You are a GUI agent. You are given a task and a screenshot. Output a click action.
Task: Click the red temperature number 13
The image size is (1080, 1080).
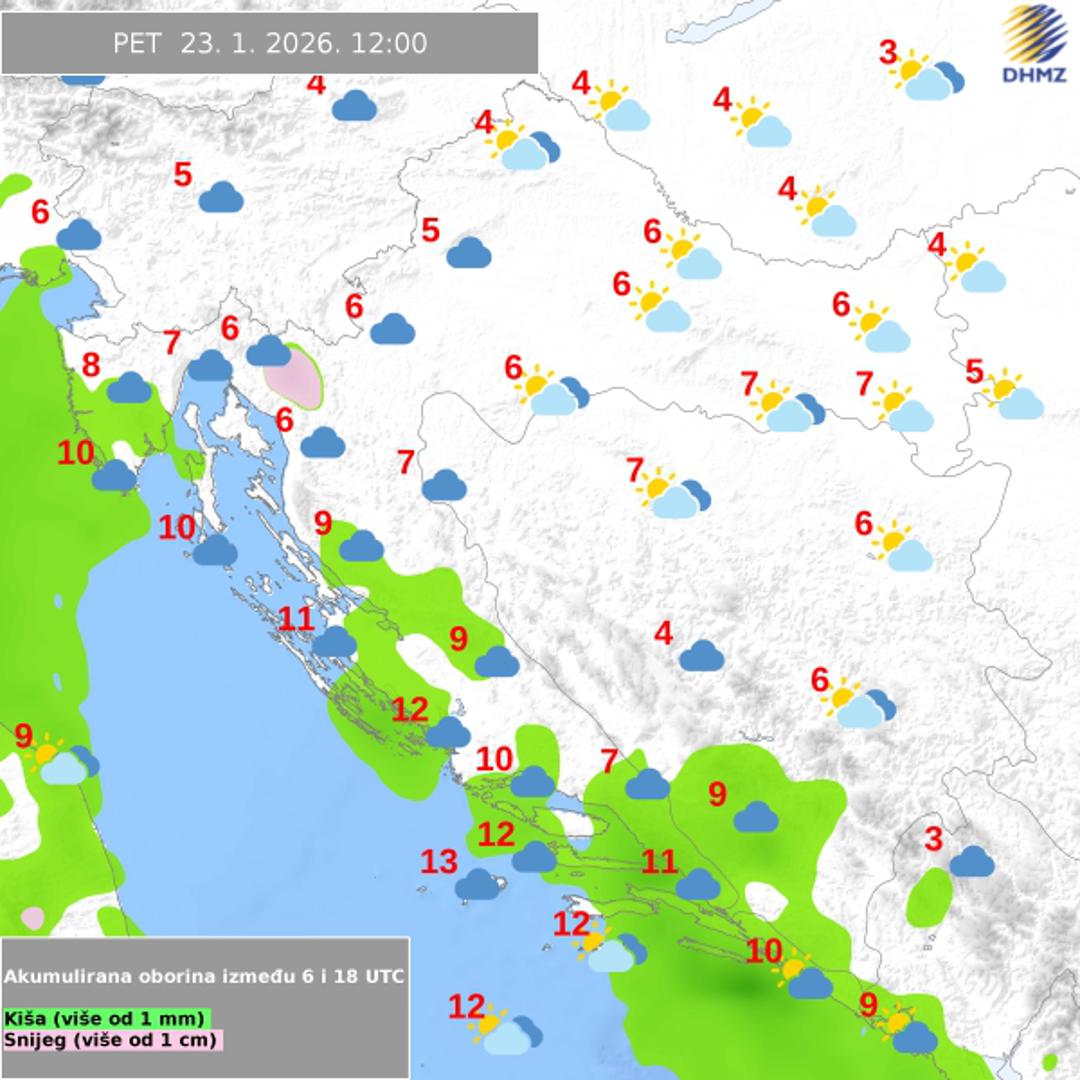[x=439, y=861]
